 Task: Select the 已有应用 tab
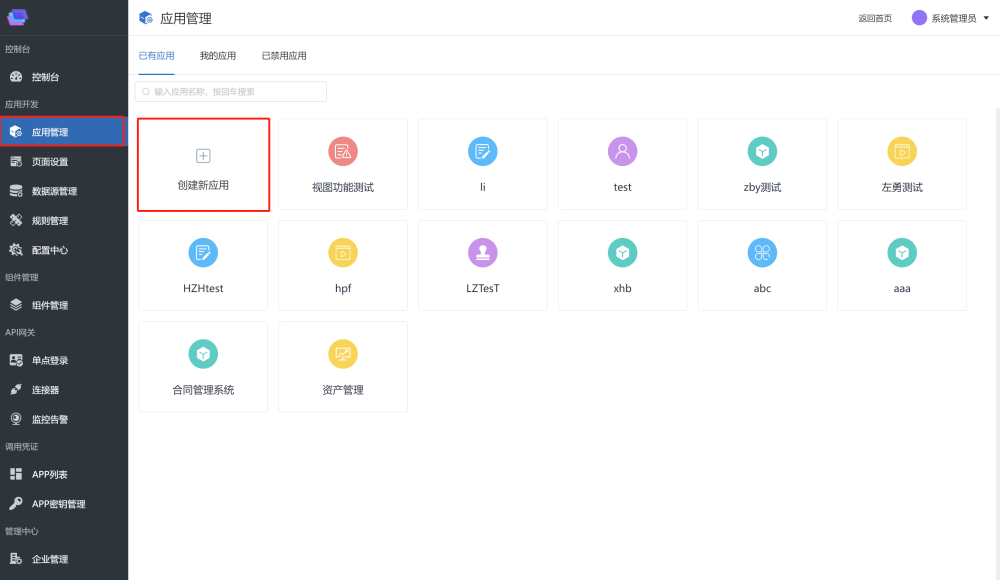click(x=156, y=56)
